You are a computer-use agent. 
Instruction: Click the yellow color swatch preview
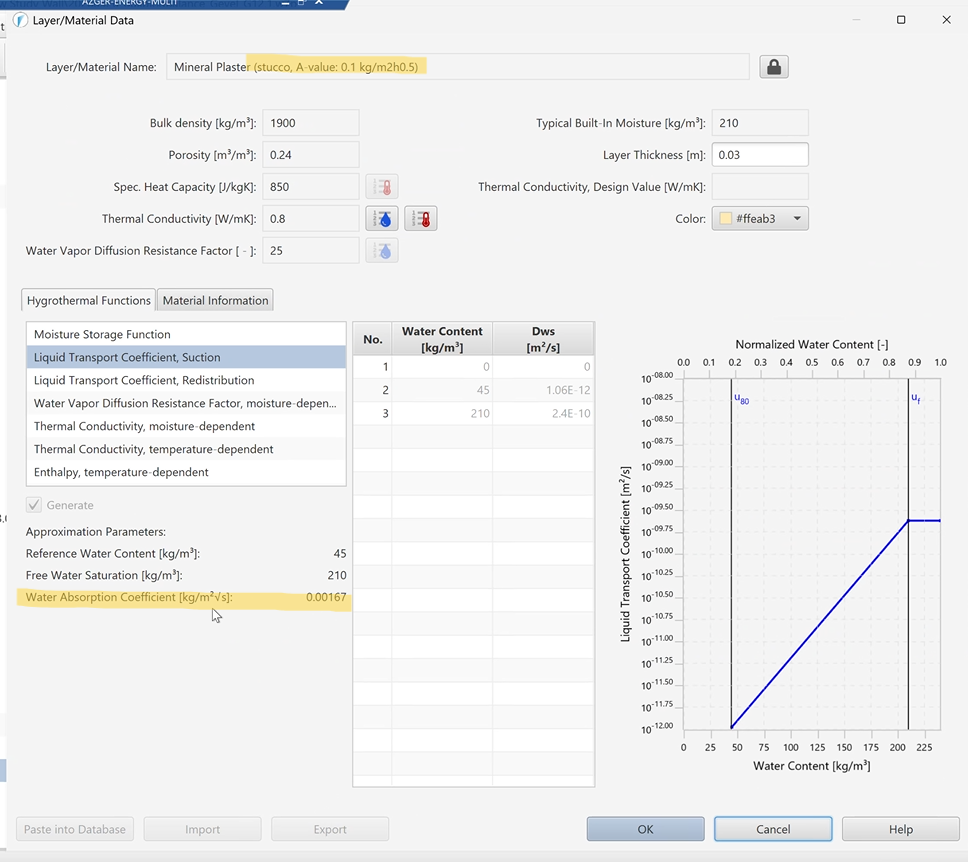click(726, 219)
